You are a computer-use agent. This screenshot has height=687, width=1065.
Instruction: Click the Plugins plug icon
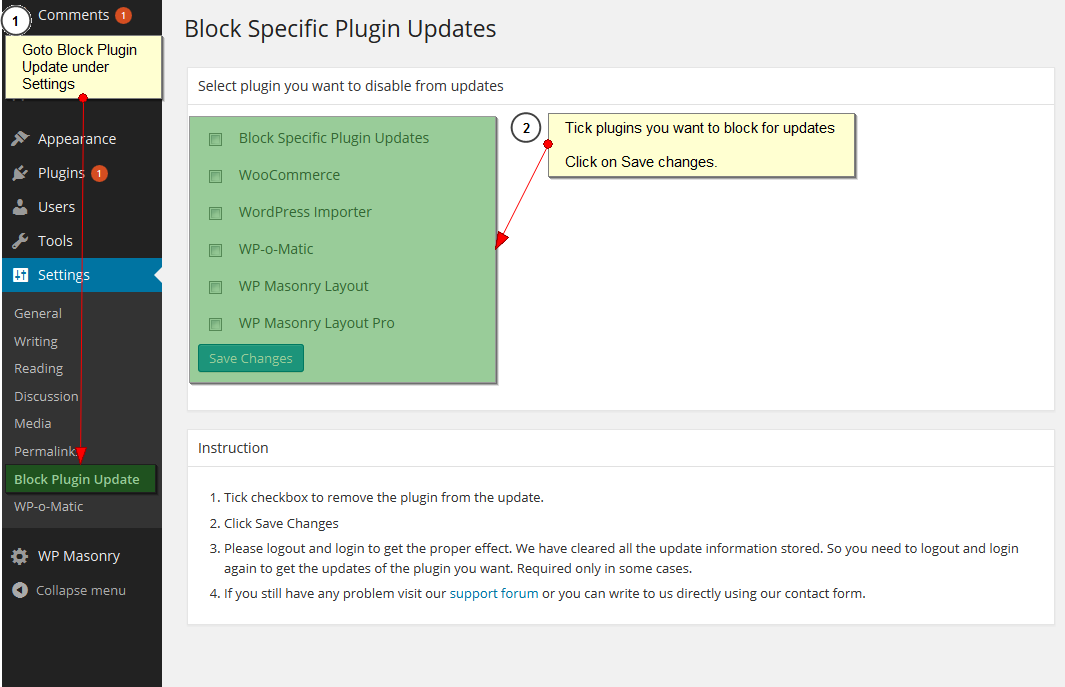click(x=20, y=173)
